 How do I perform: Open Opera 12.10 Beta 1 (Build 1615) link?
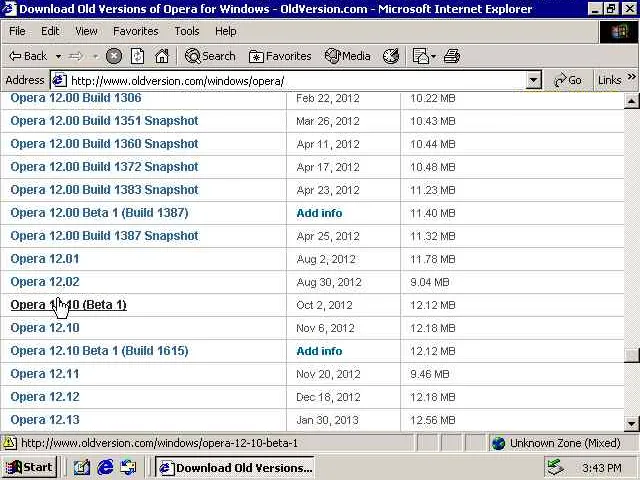click(100, 351)
